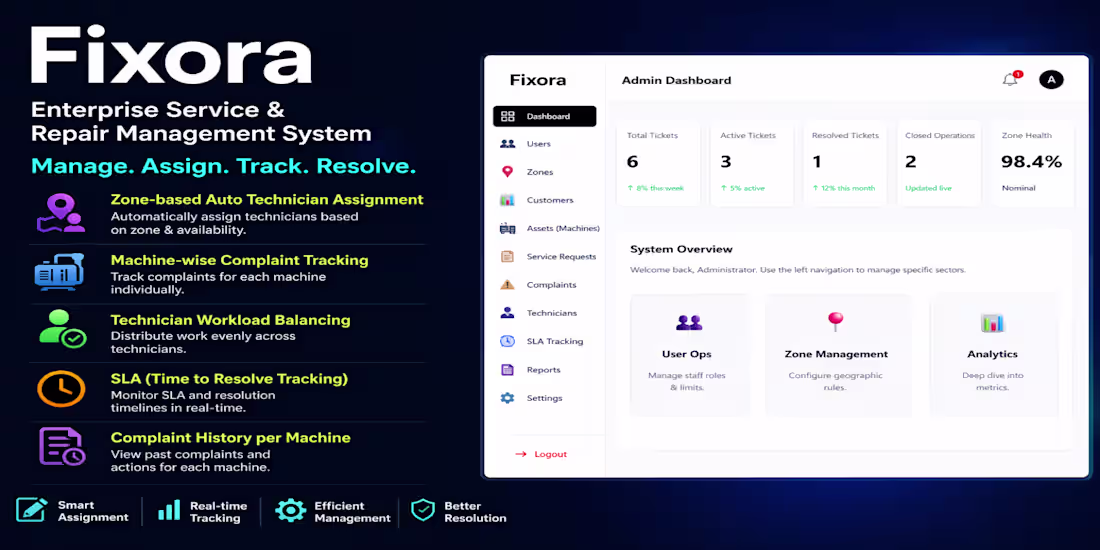The image size is (1100, 550).
Task: Select SLA Tracking menu item
Action: tap(555, 341)
